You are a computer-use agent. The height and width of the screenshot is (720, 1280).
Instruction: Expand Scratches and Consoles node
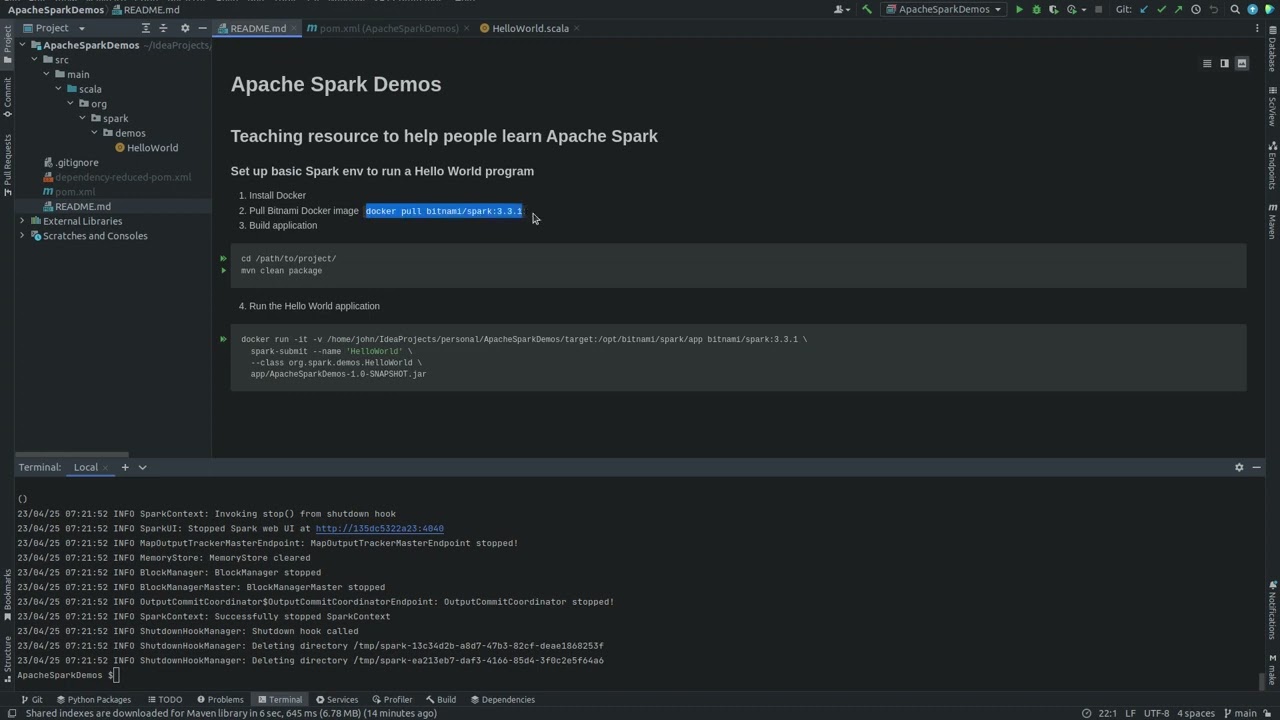tap(22, 236)
